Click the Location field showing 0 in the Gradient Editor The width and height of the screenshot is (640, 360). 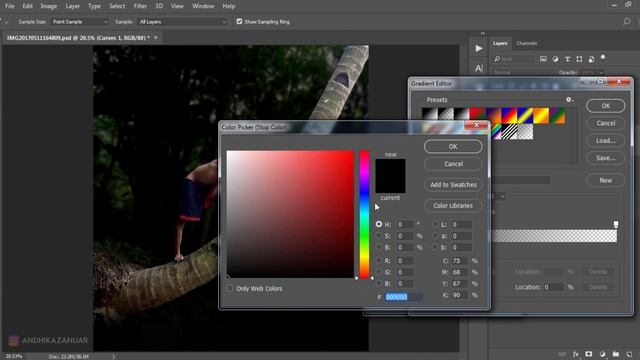pyautogui.click(x=553, y=287)
